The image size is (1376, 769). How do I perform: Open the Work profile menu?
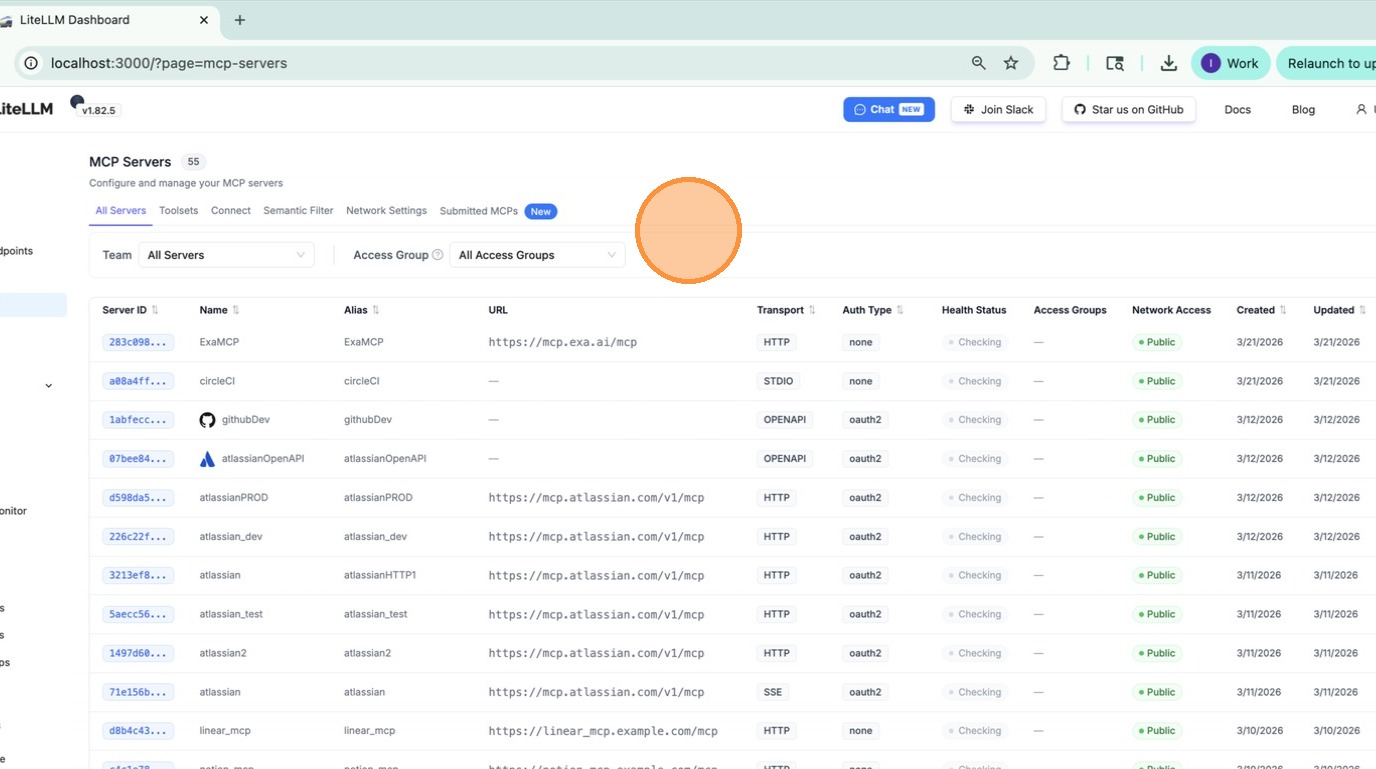pyautogui.click(x=1230, y=63)
